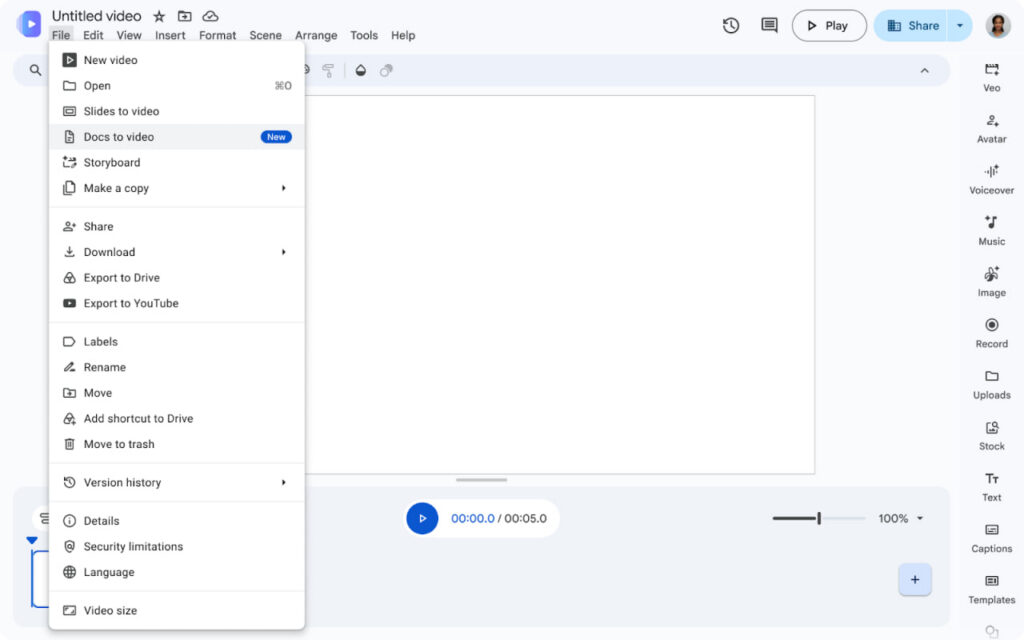Choose Slides to video

(x=177, y=111)
